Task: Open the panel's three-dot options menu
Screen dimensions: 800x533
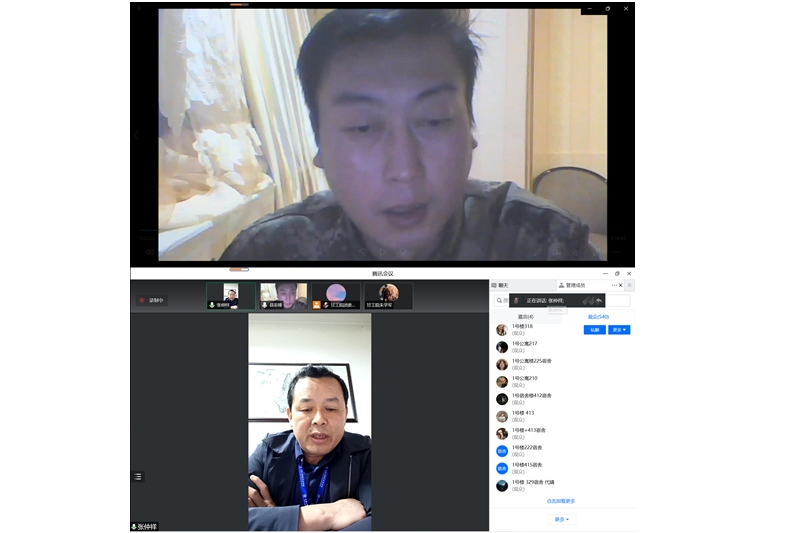Action: (x=615, y=285)
